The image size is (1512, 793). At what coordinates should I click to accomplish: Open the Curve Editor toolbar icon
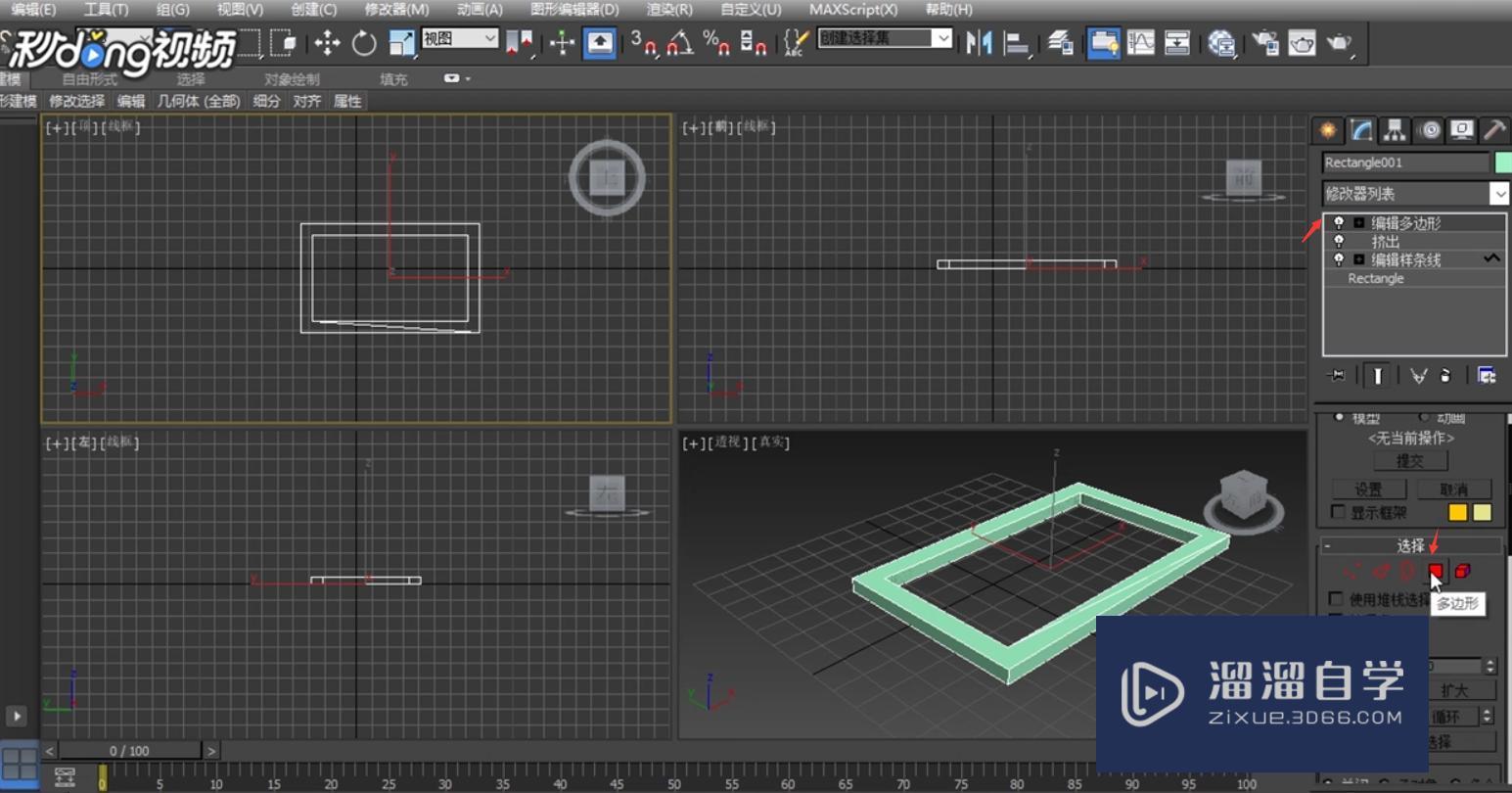tap(1141, 43)
